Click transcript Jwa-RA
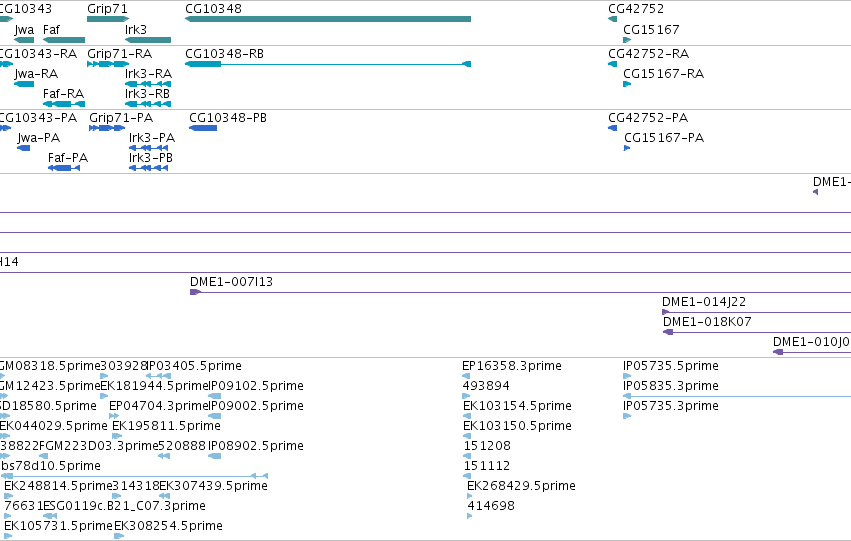 (x=36, y=74)
